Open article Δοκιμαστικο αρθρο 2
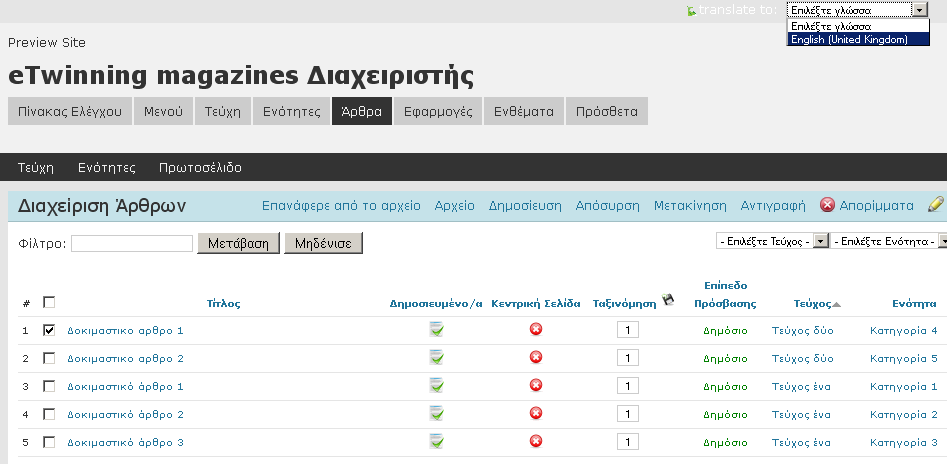The image size is (947, 464). coord(125,358)
